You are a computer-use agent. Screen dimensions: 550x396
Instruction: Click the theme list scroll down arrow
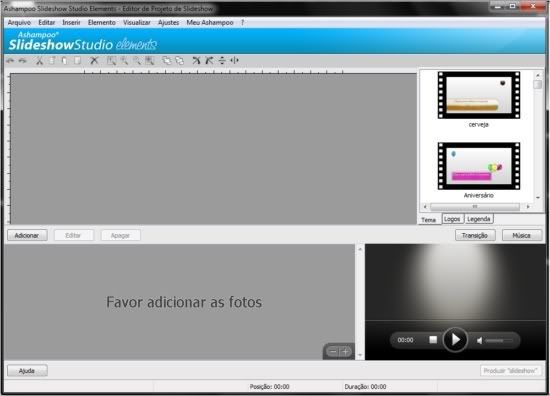click(538, 198)
